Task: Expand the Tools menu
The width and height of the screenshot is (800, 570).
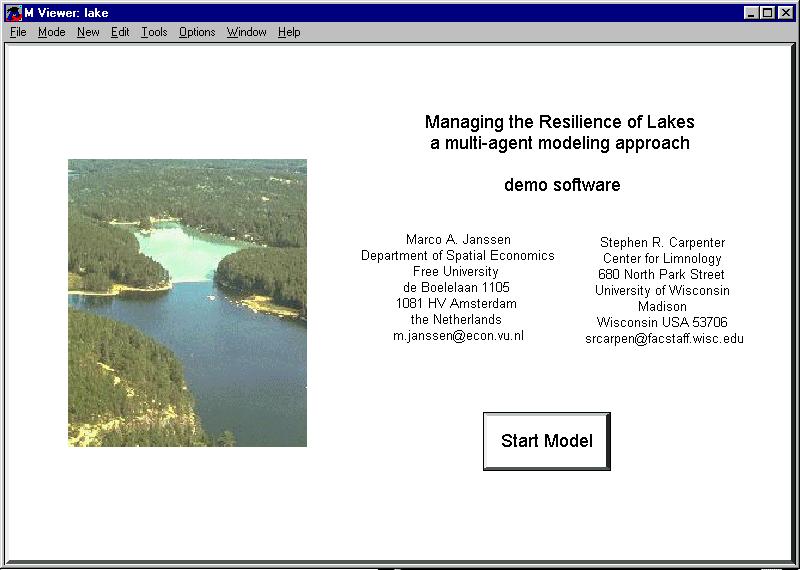Action: pyautogui.click(x=154, y=32)
